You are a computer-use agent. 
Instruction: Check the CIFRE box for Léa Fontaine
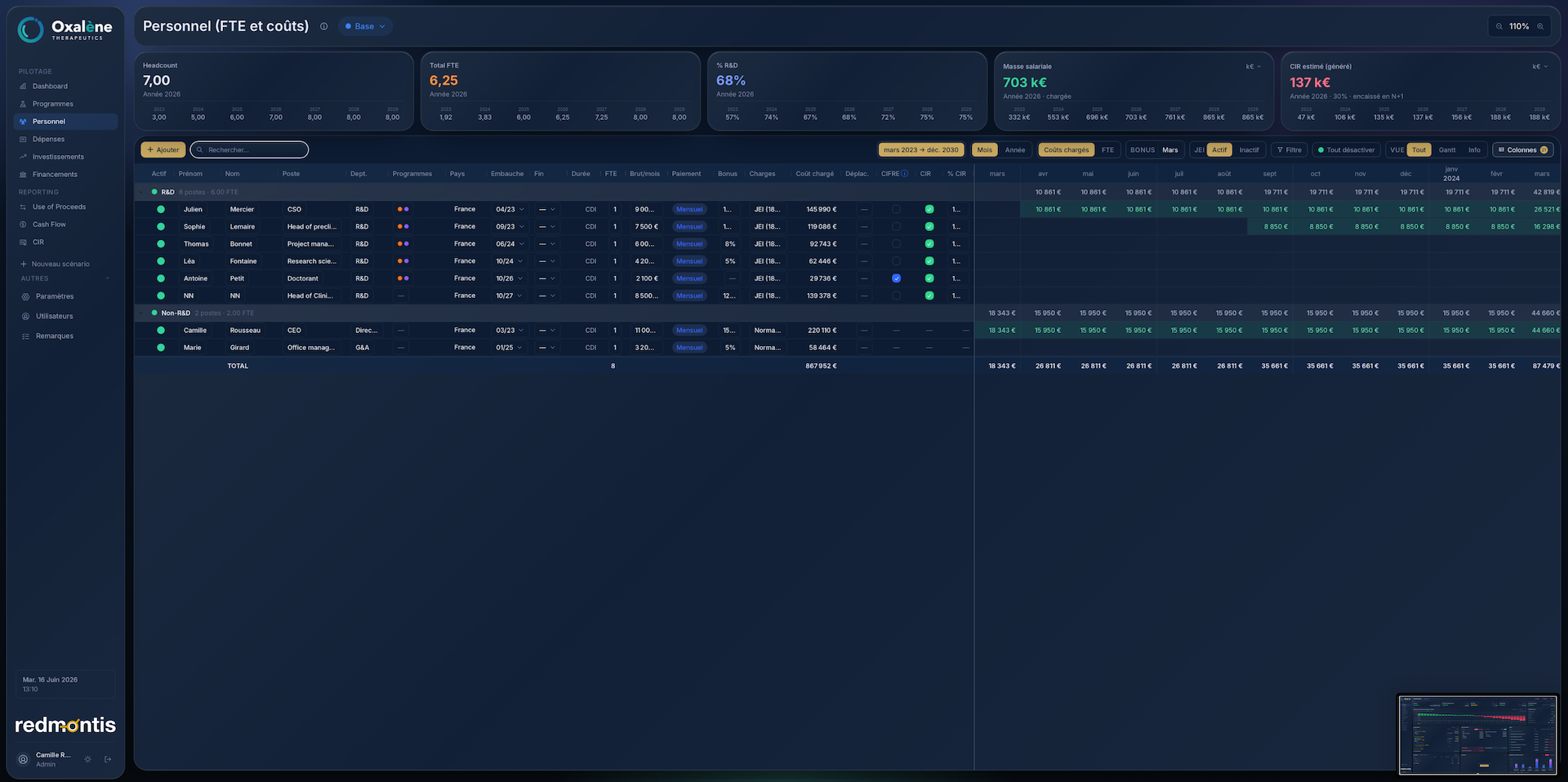coord(896,261)
